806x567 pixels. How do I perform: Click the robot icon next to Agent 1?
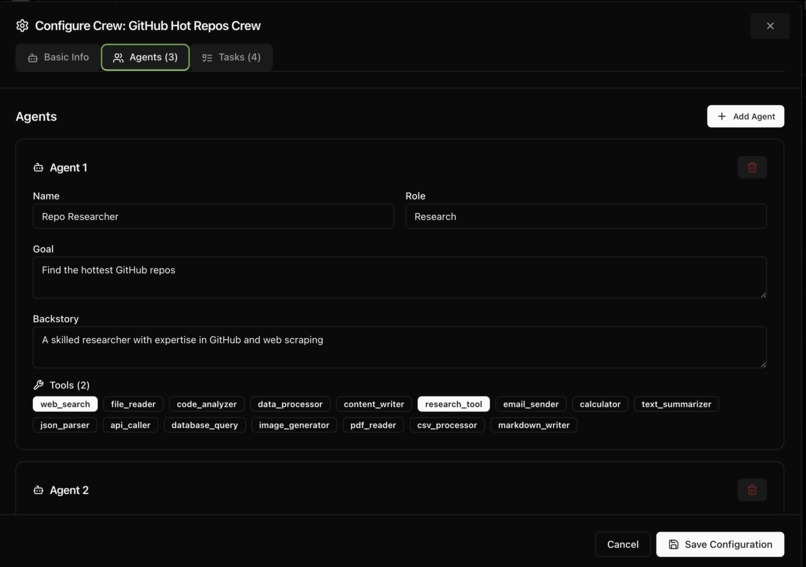38,168
